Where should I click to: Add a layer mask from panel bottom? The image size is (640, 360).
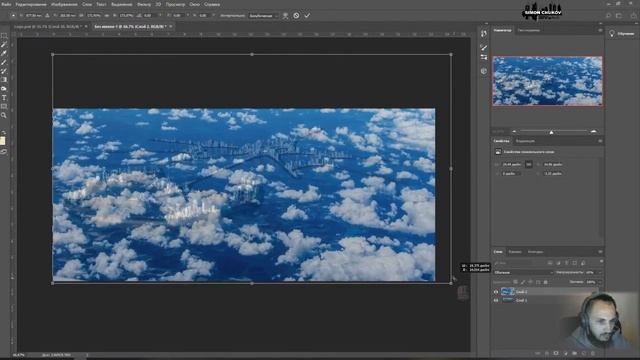tap(556, 353)
